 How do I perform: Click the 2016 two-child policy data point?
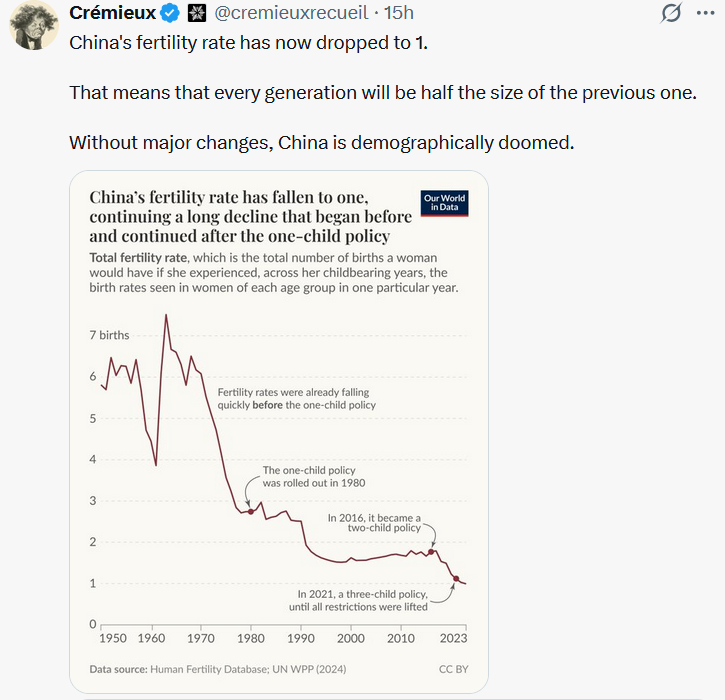coord(431,551)
